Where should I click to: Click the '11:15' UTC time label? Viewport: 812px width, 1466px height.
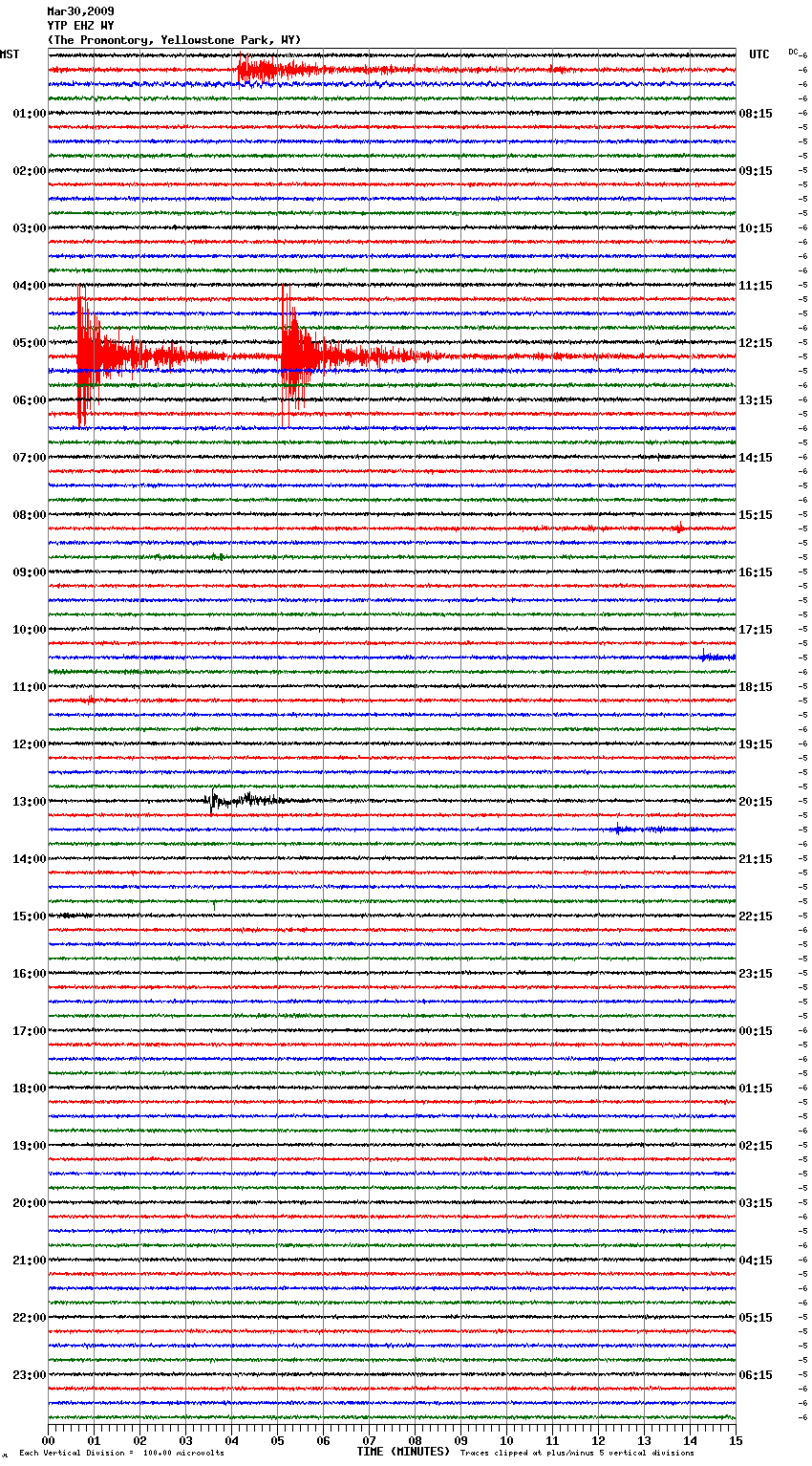(x=756, y=286)
